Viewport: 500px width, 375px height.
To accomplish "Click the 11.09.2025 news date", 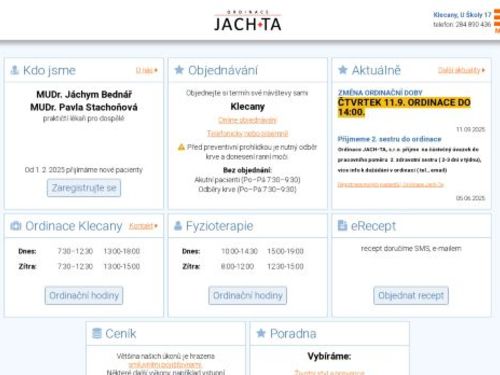I will (470, 129).
